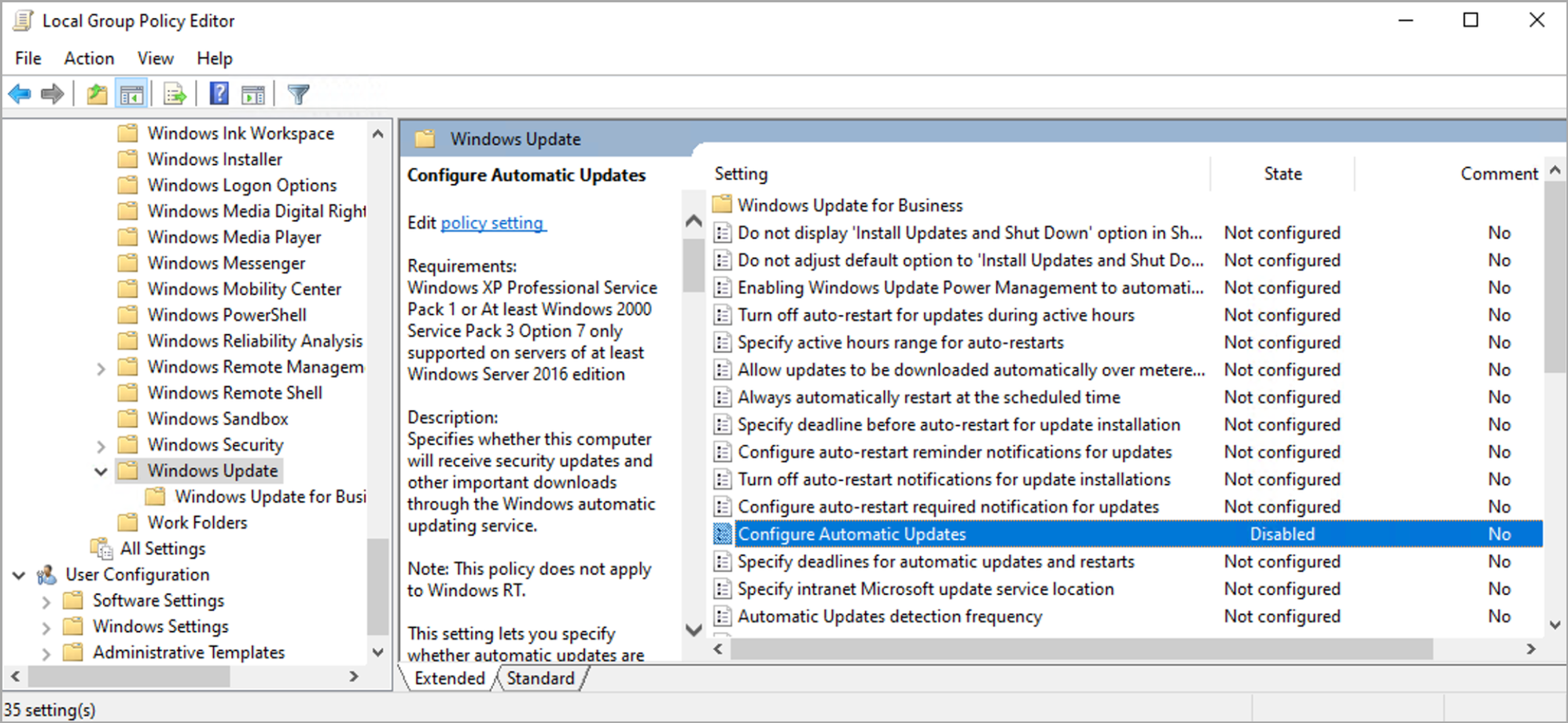Sort by the State column header
Image resolution: width=1568 pixels, height=723 pixels.
coord(1283,174)
